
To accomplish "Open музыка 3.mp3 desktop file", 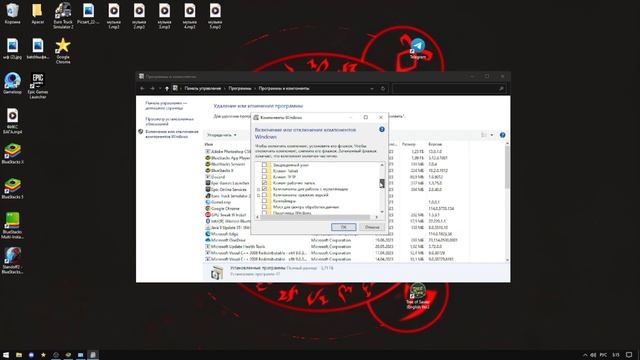I will point(164,16).
